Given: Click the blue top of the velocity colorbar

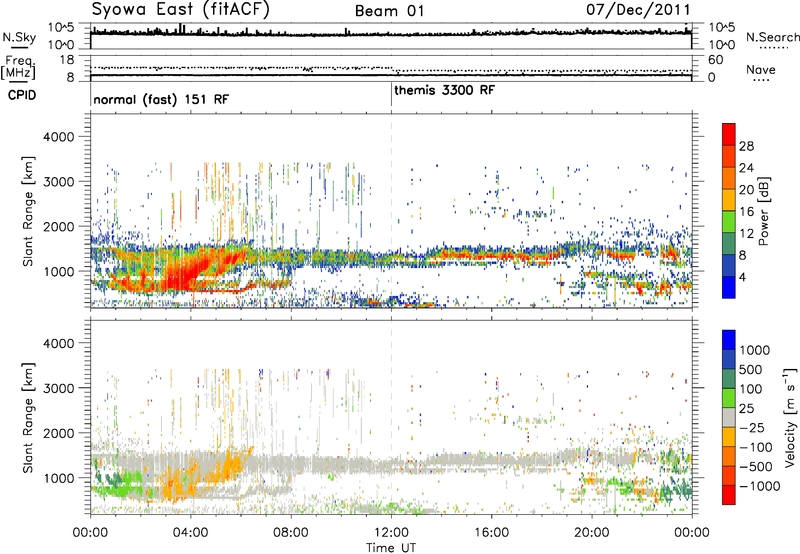Looking at the screenshot, I should (x=729, y=339).
